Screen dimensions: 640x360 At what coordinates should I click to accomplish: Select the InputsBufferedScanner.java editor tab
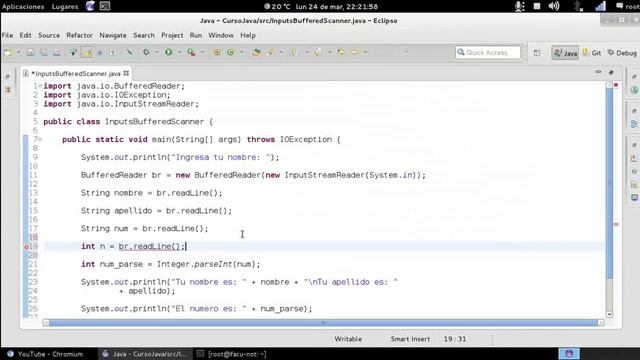click(x=76, y=73)
